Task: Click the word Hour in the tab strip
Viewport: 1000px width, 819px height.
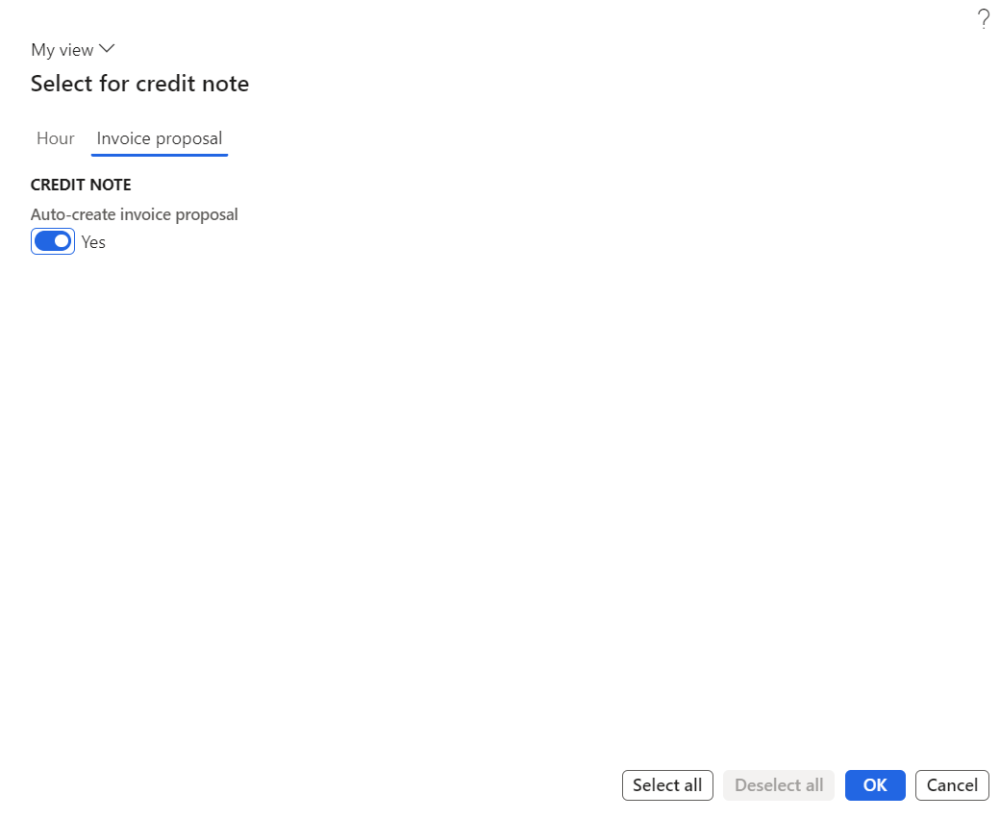Action: (55, 139)
